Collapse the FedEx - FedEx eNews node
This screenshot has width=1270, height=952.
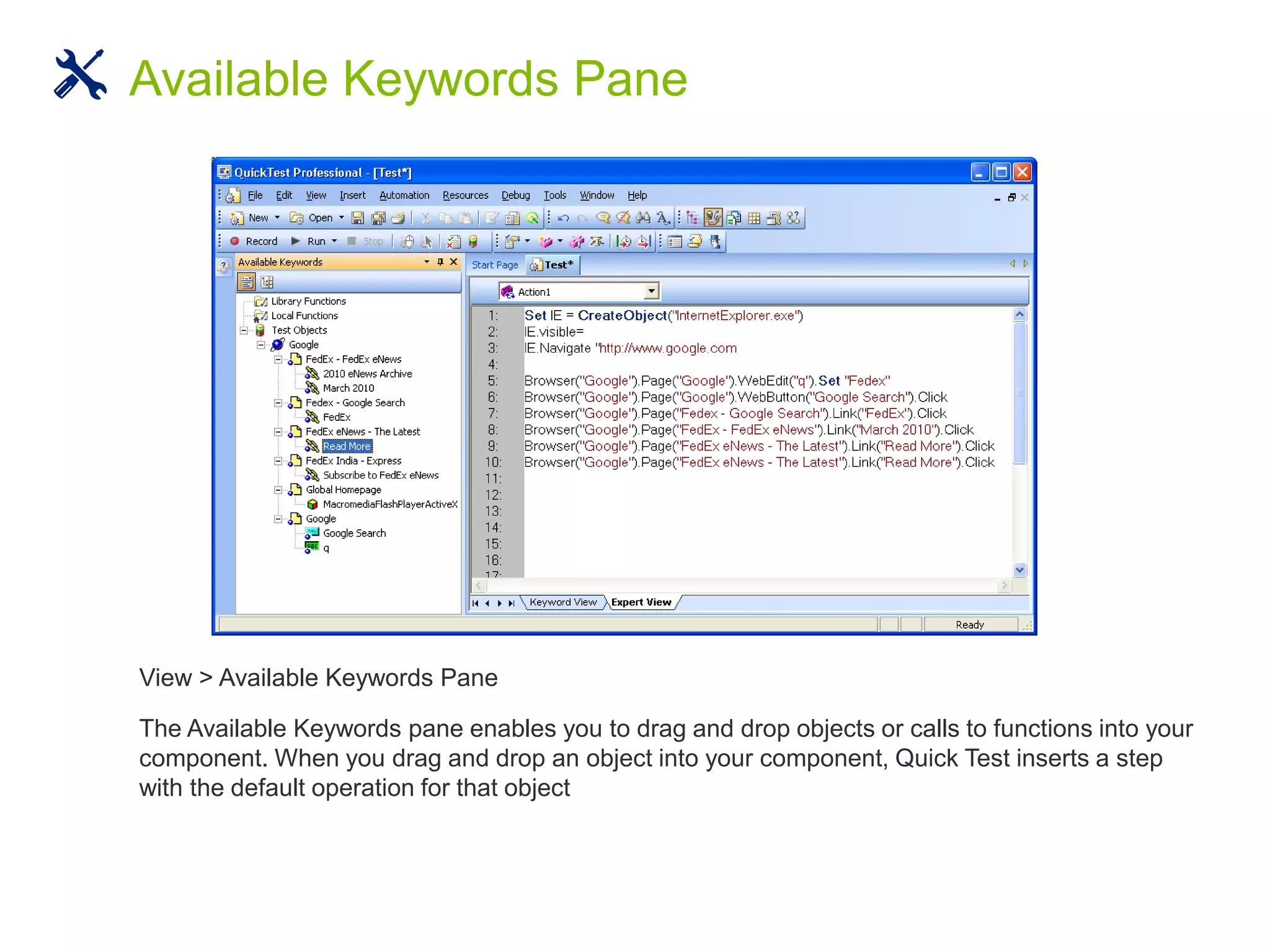point(278,359)
